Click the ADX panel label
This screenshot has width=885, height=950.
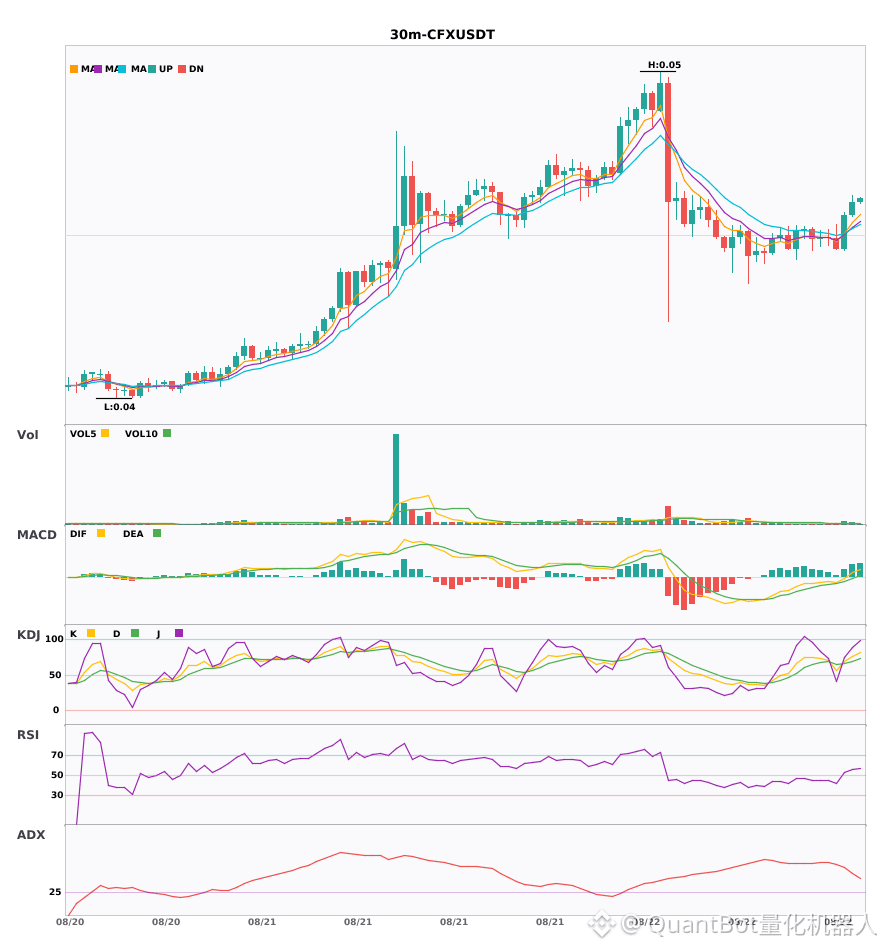coord(31,835)
